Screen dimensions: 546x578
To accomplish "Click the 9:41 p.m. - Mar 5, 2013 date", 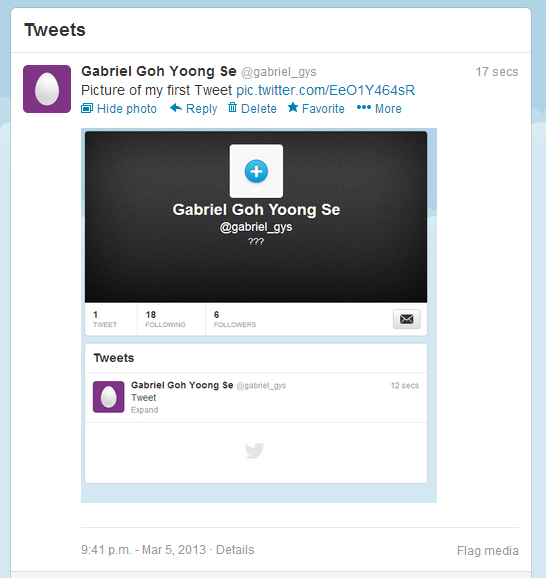I will [x=143, y=550].
